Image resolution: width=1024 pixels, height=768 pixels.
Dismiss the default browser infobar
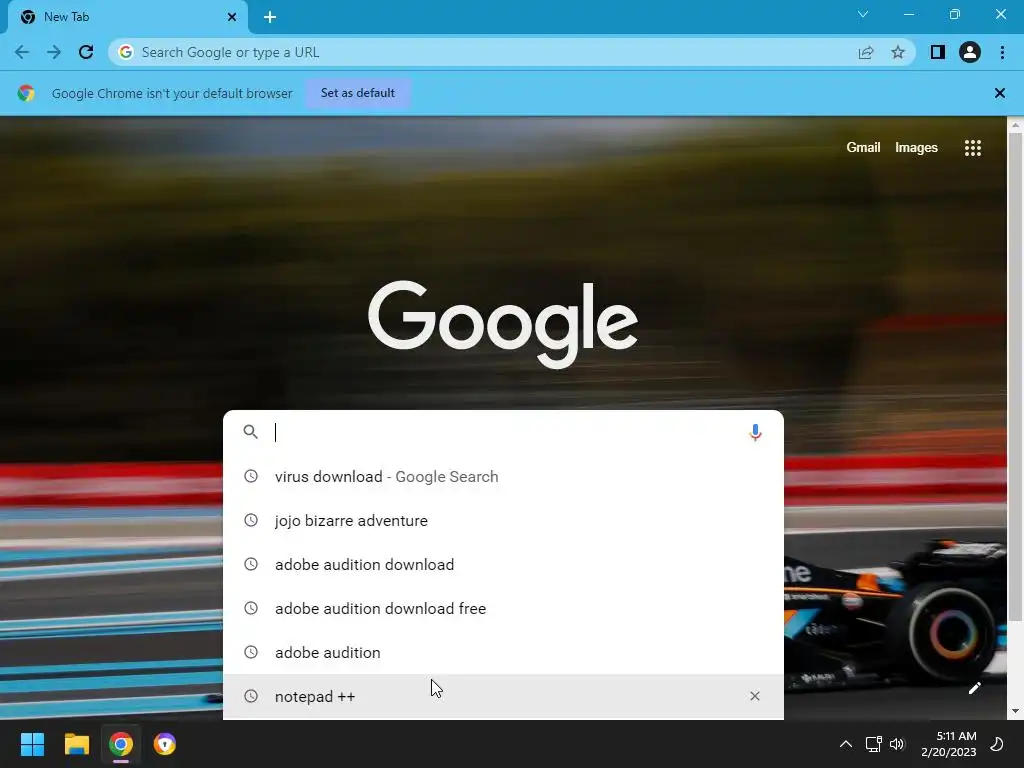point(1000,93)
